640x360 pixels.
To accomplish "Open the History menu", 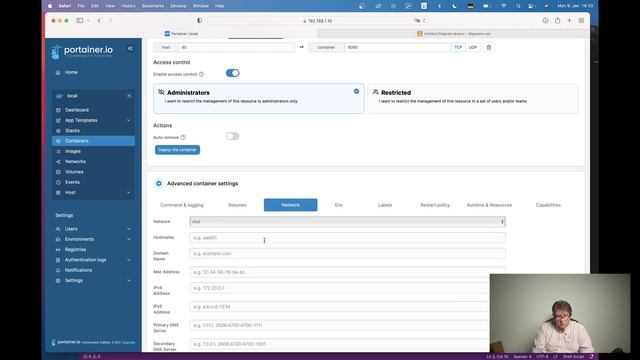I will coord(128,6).
